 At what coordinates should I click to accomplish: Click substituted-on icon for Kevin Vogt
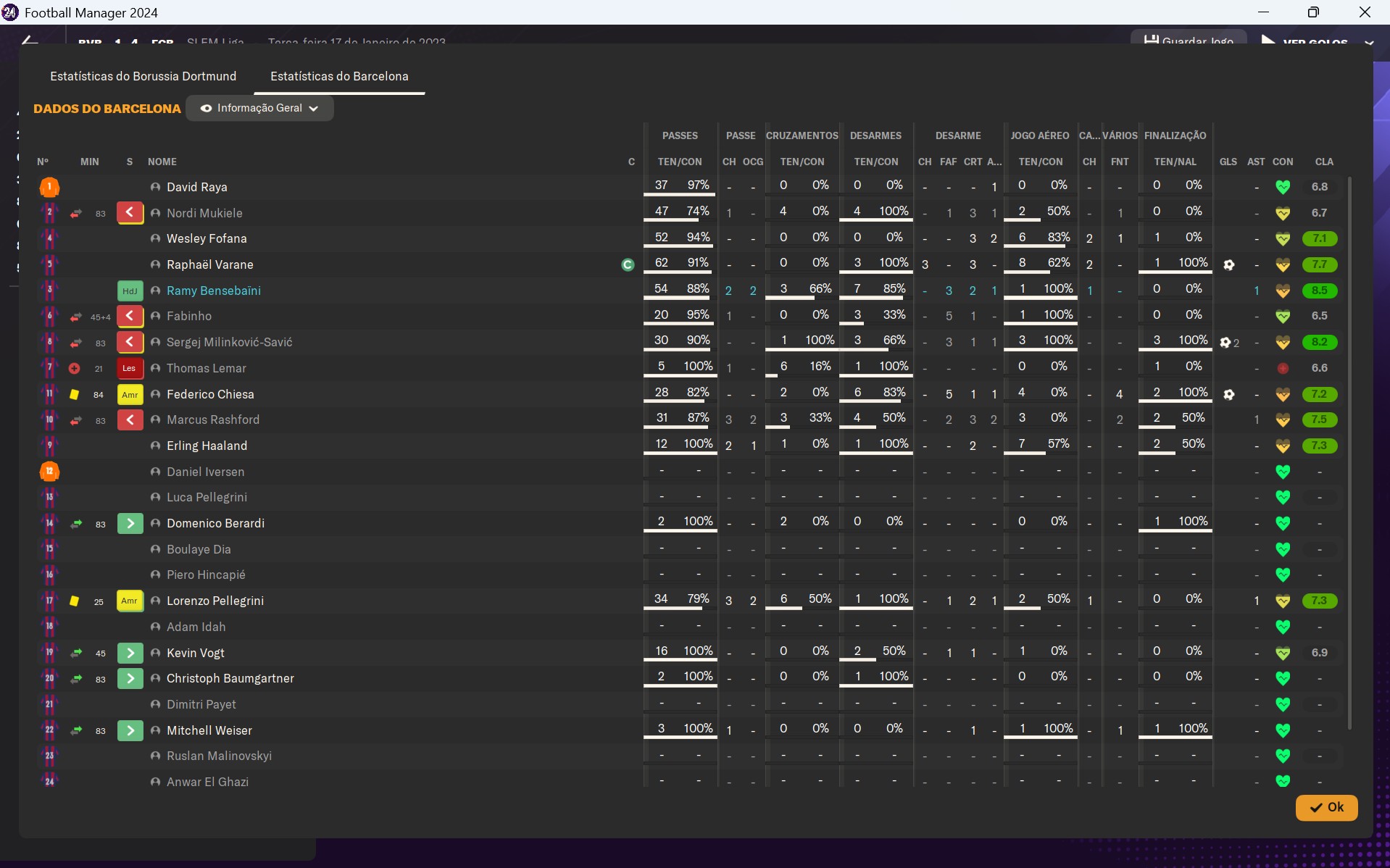[x=130, y=653]
